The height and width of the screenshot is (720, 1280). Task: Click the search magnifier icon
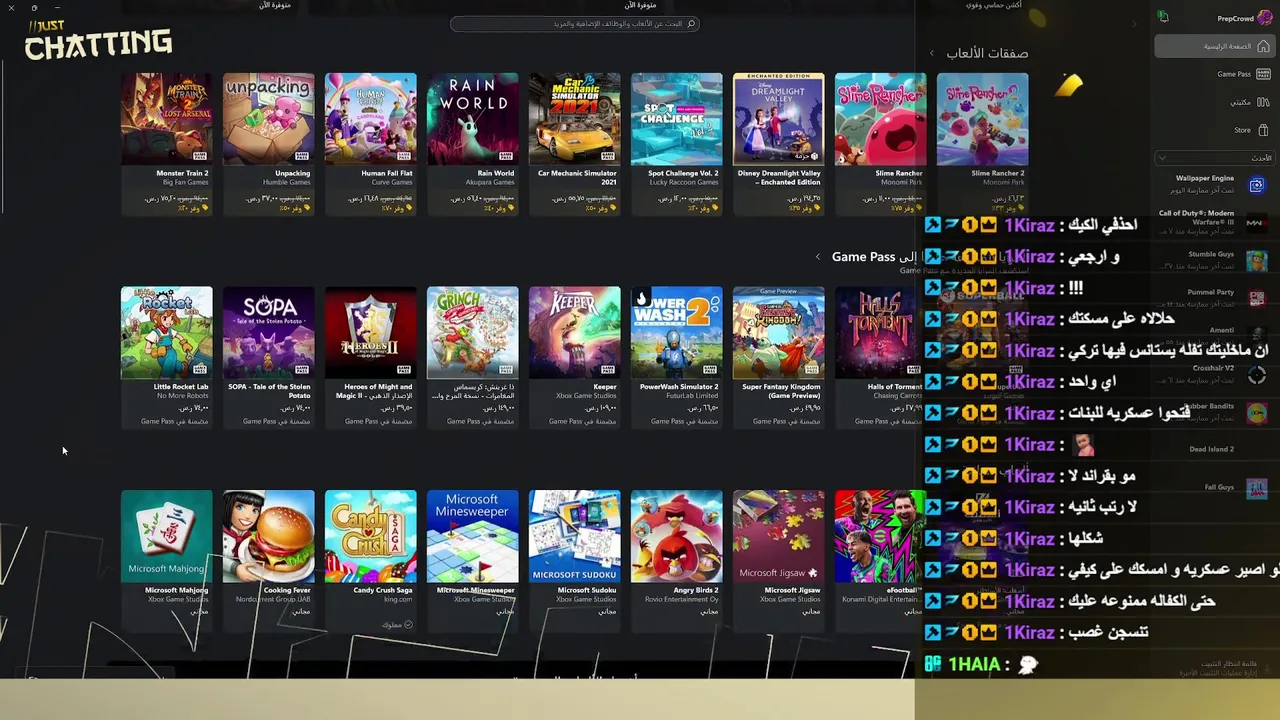point(691,24)
